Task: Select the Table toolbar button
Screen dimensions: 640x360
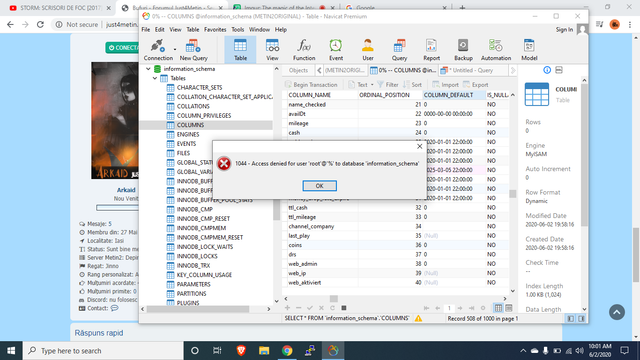Action: [x=240, y=50]
